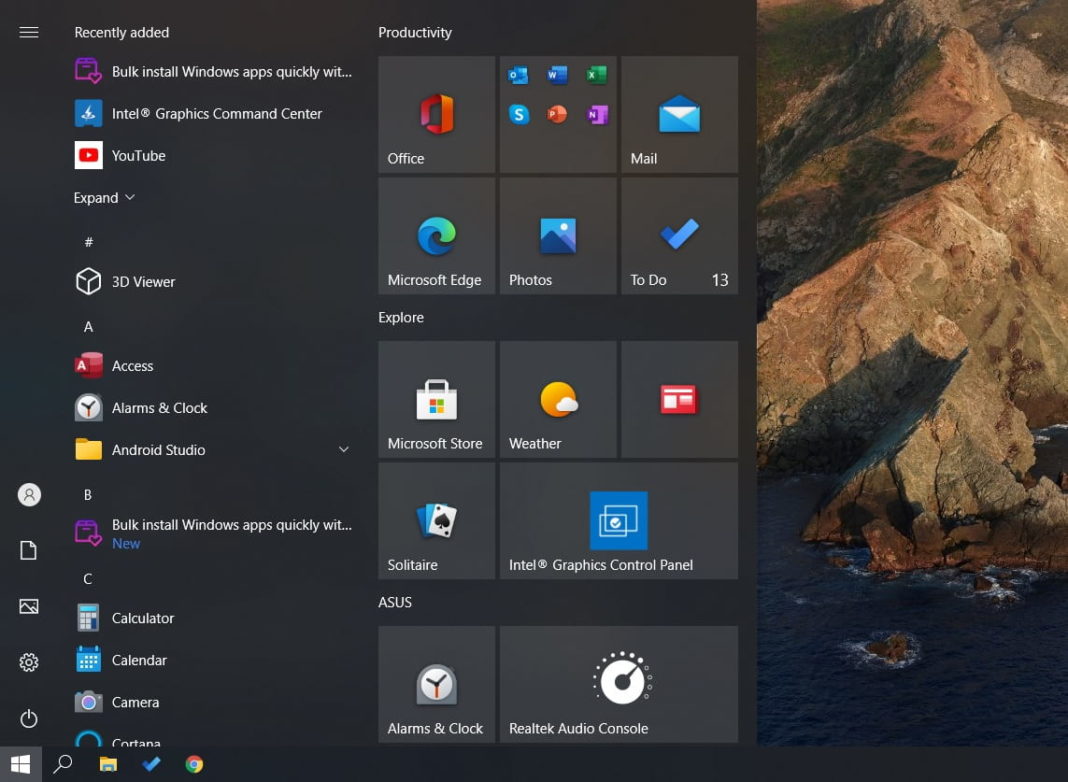Open the Office tile
The image size is (1068, 782).
click(436, 114)
